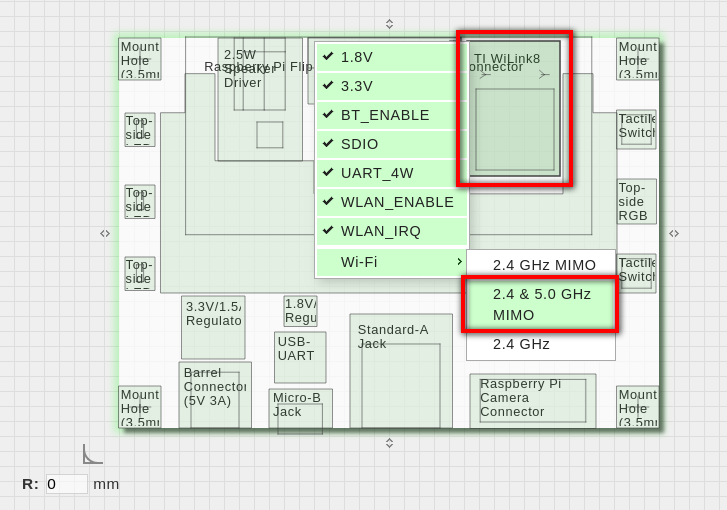Select the top-left Mount Hole
Screen dimensions: 727x510
140,59
